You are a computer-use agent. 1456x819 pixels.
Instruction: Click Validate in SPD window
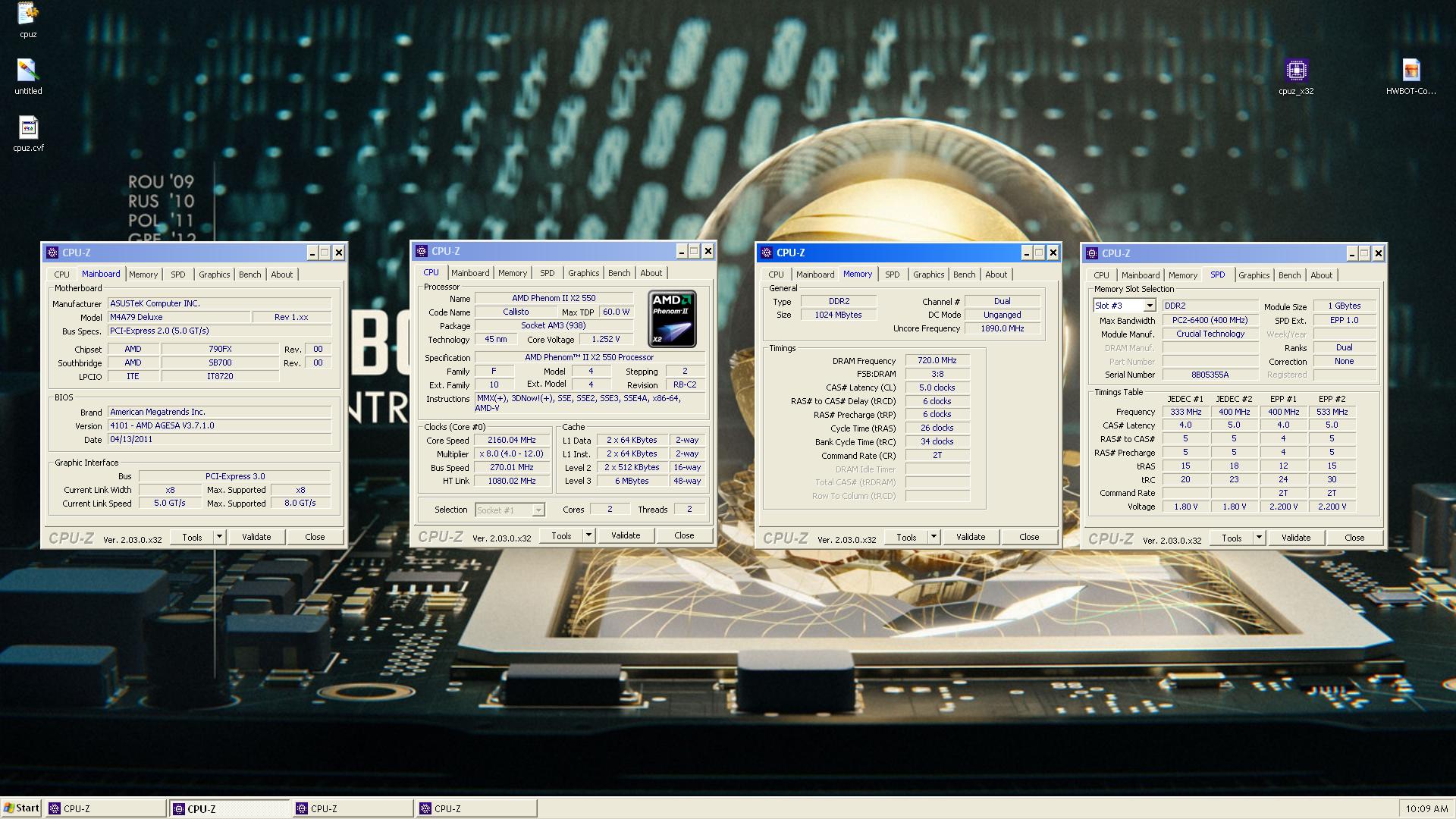tap(1296, 538)
